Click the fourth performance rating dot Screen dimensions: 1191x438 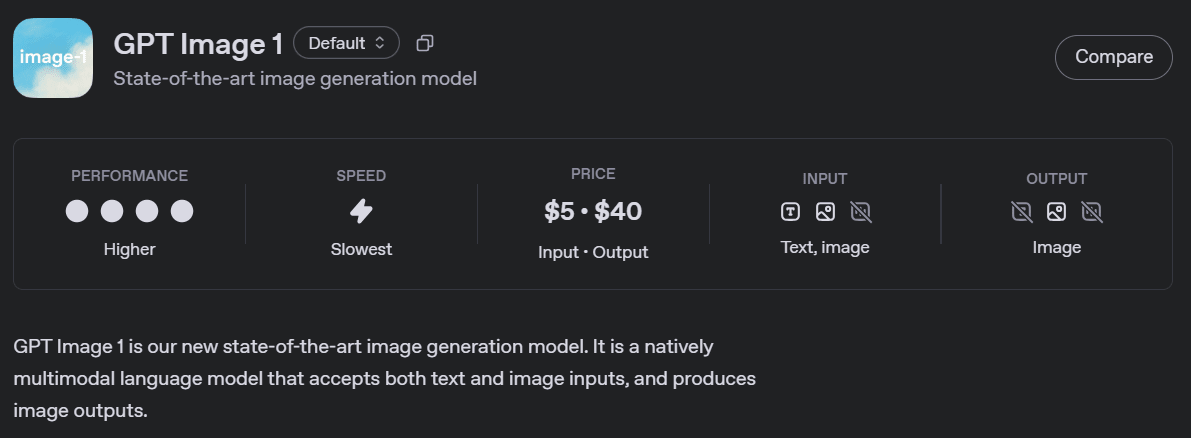tap(182, 211)
